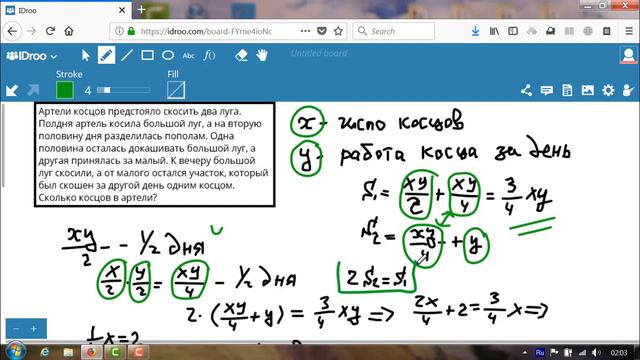Open a new browser tab

(141, 10)
